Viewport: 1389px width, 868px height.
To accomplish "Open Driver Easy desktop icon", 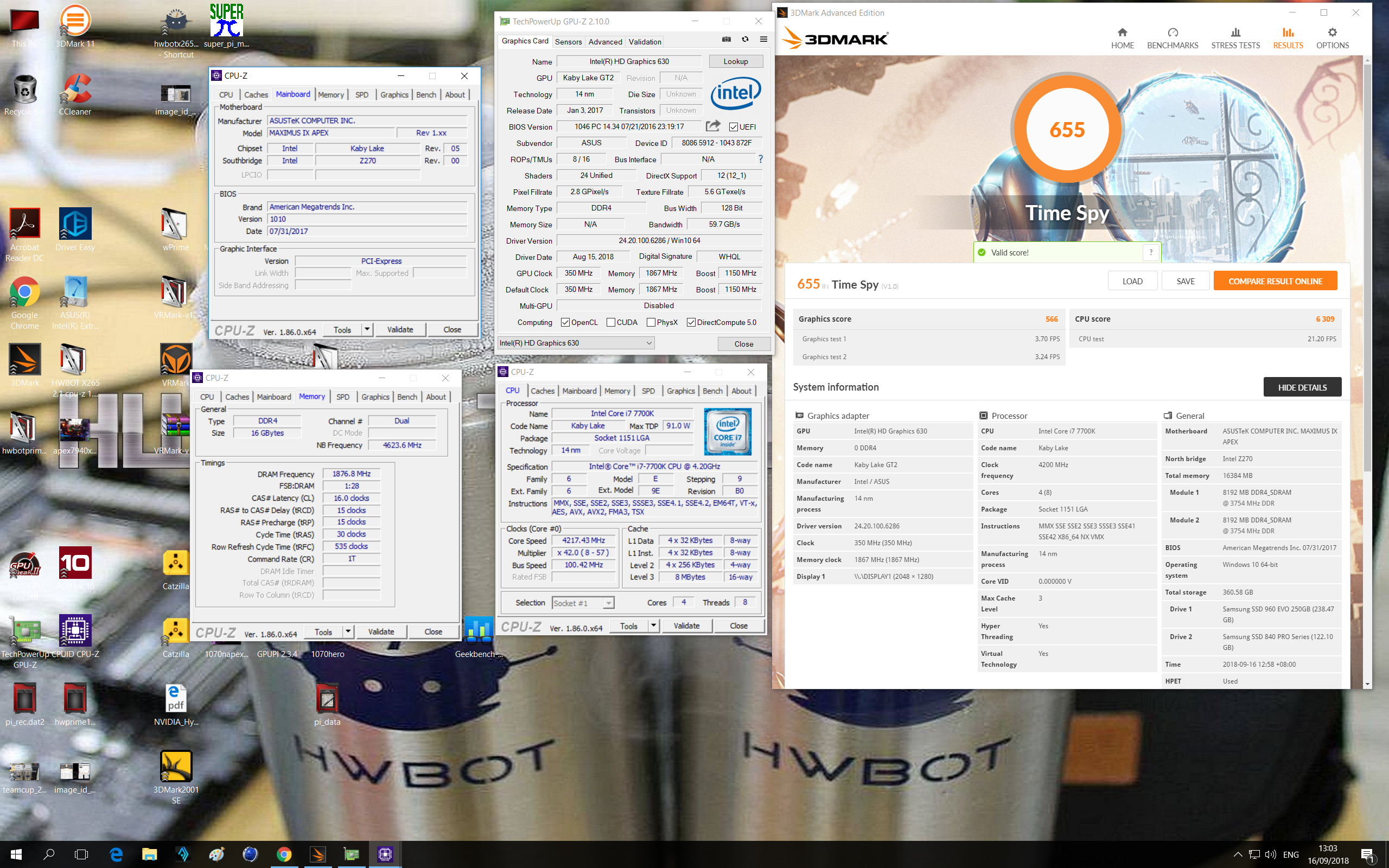I will 75,229.
